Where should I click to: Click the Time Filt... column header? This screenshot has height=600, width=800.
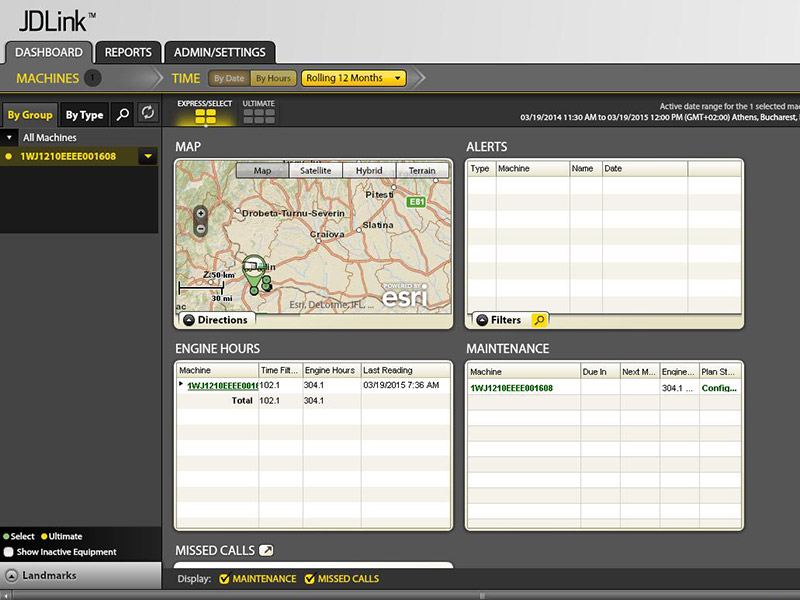[280, 370]
